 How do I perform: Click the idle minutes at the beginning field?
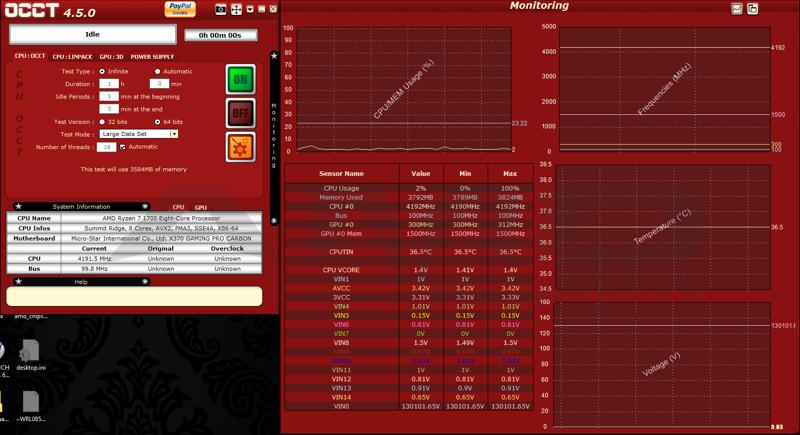click(x=109, y=96)
